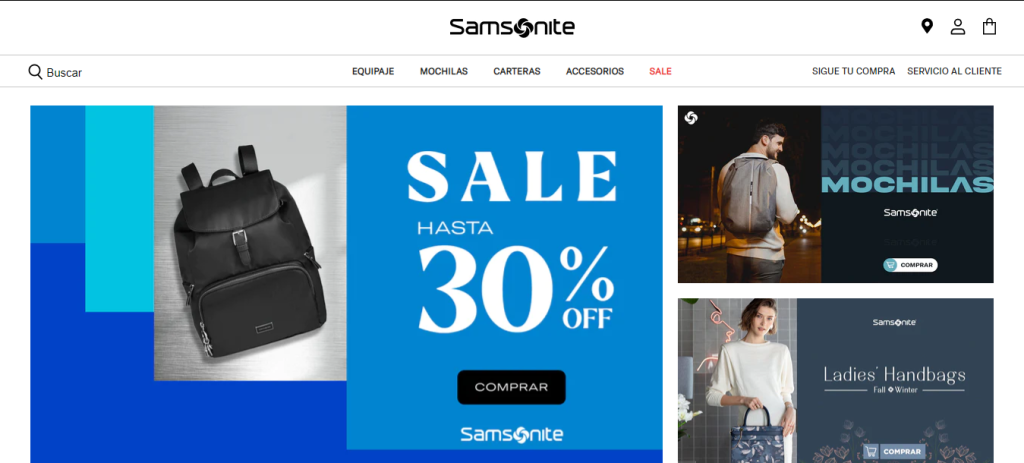This screenshot has height=463, width=1024.
Task: Open the Mochilas promo banner image
Action: pos(835,194)
